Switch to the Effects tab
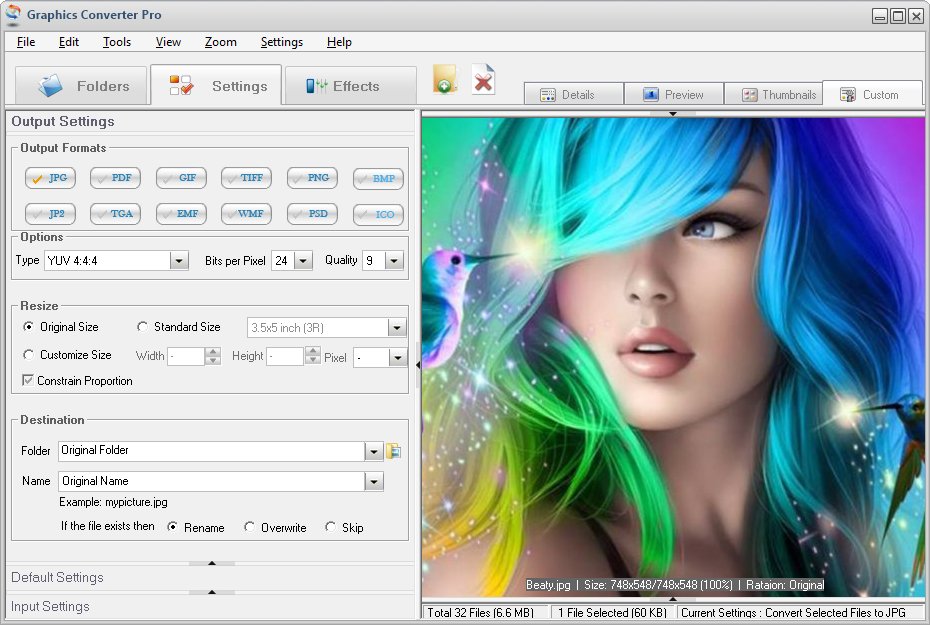 click(350, 86)
